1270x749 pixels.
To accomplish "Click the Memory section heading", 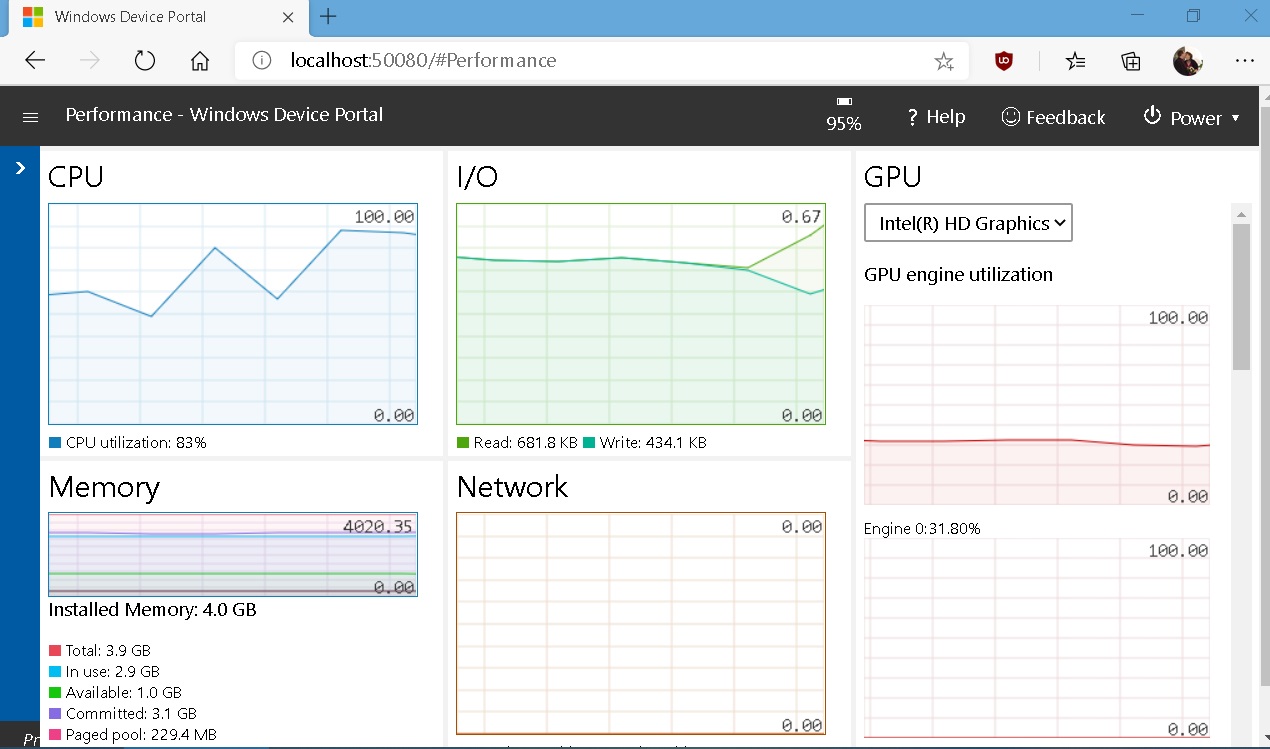I will 104,487.
